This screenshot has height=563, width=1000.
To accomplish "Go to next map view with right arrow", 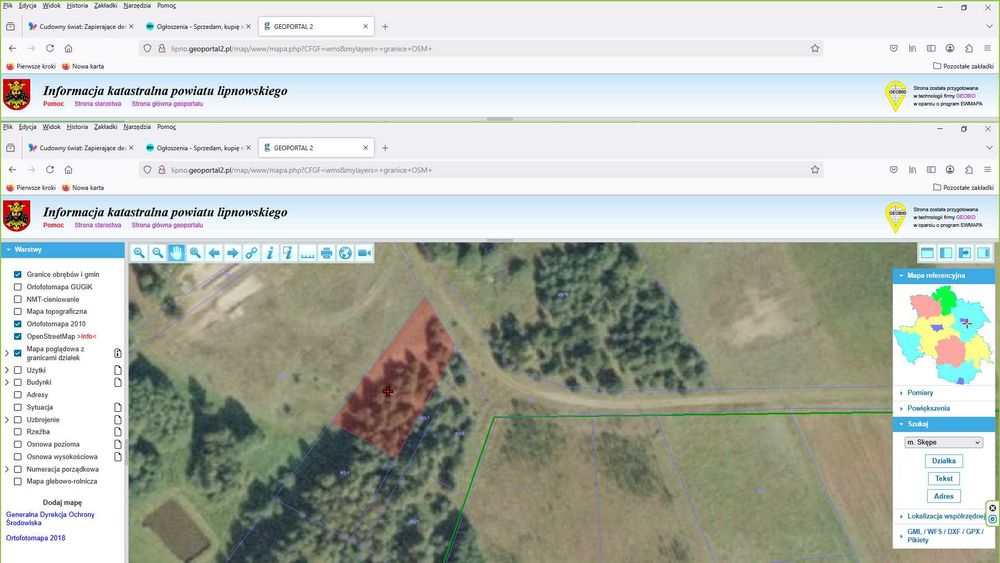I will (x=233, y=253).
